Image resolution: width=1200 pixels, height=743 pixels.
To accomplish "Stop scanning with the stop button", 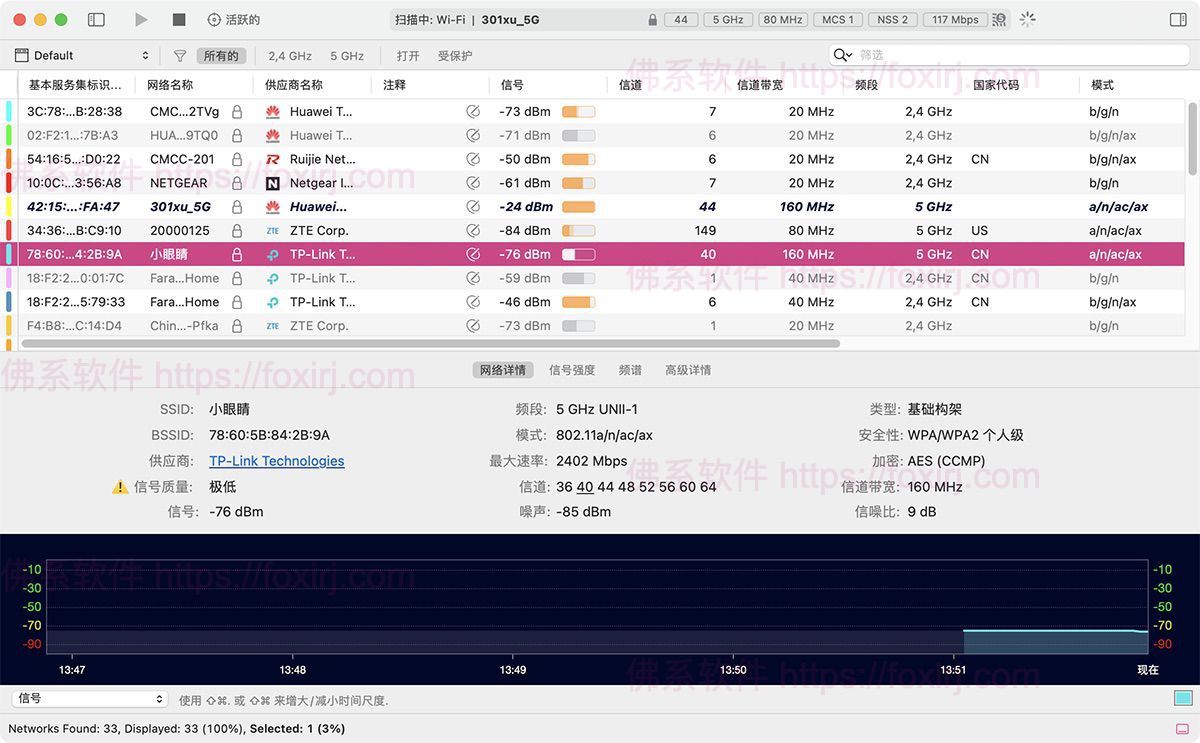I will (x=179, y=20).
